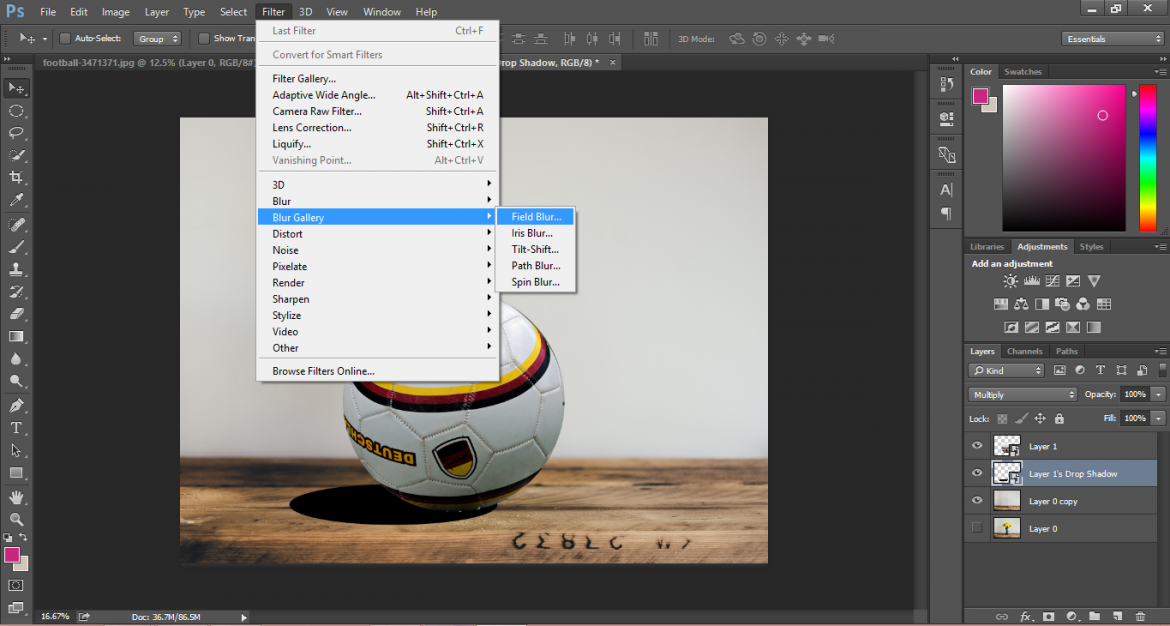Select the Crop tool
Viewport: 1170px width, 626px height.
pos(16,177)
